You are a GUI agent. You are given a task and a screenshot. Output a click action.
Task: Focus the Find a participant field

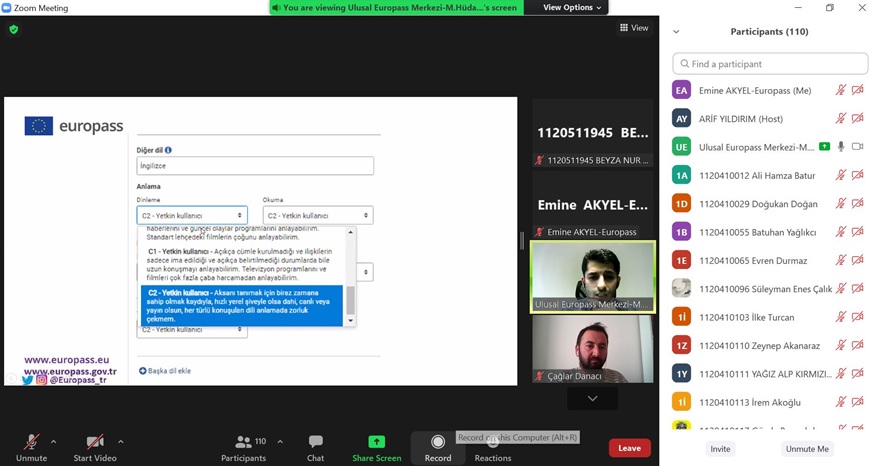click(x=769, y=64)
